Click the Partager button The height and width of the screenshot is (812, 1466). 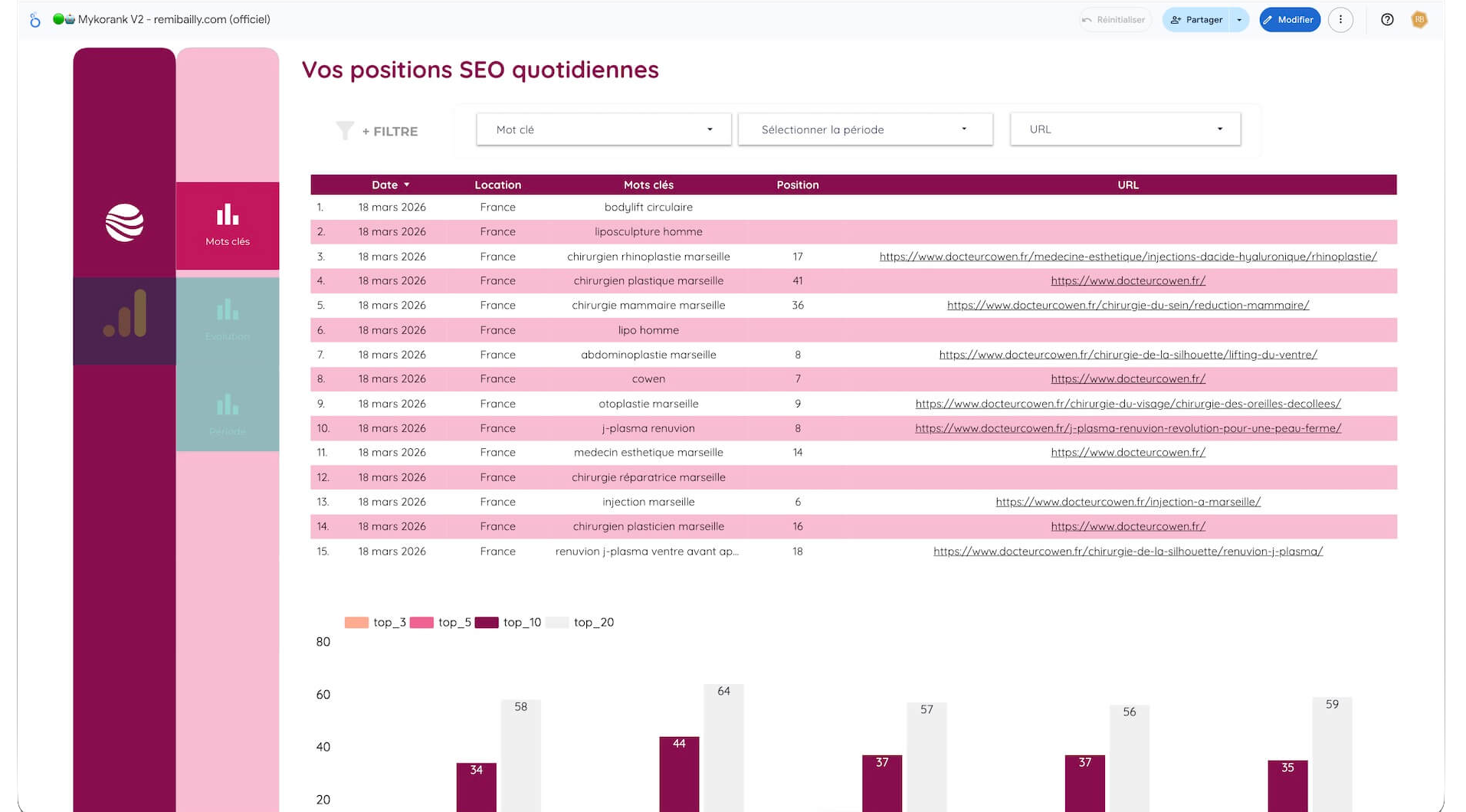pos(1196,20)
